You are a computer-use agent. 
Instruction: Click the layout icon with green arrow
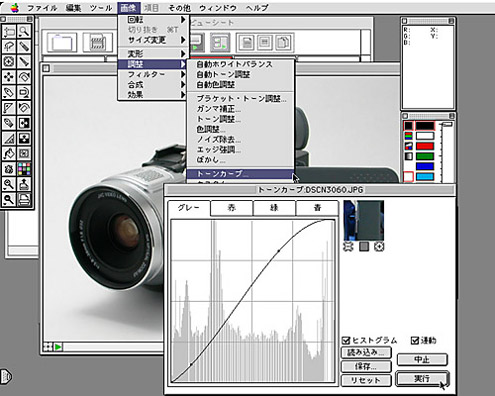220,43
